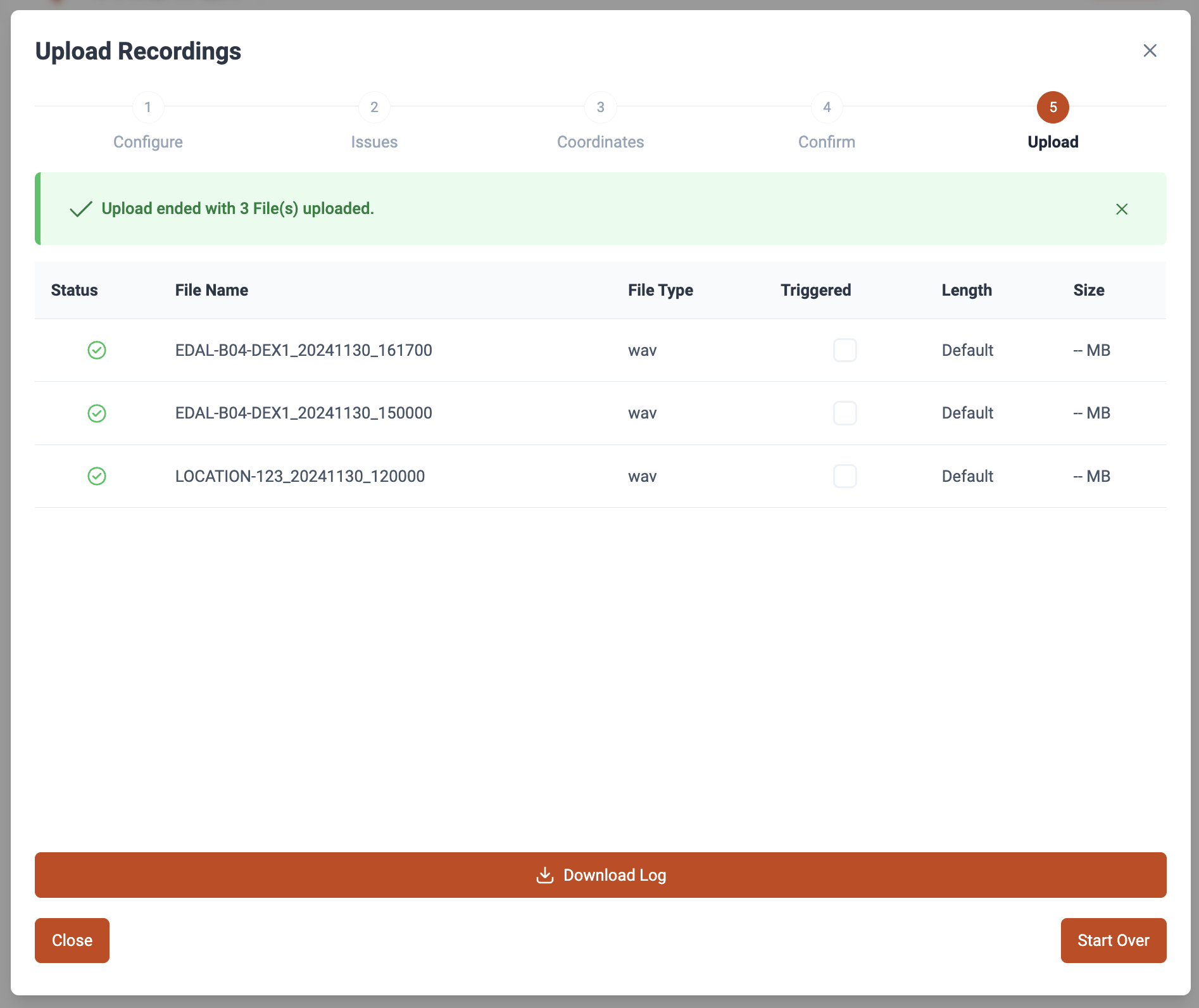
Task: Select the active step 5 Upload circle
Action: pos(1053,108)
